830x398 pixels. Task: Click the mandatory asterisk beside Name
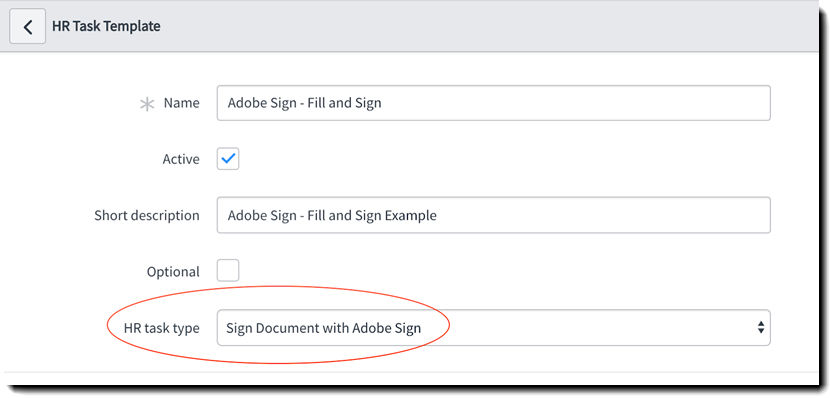[147, 104]
